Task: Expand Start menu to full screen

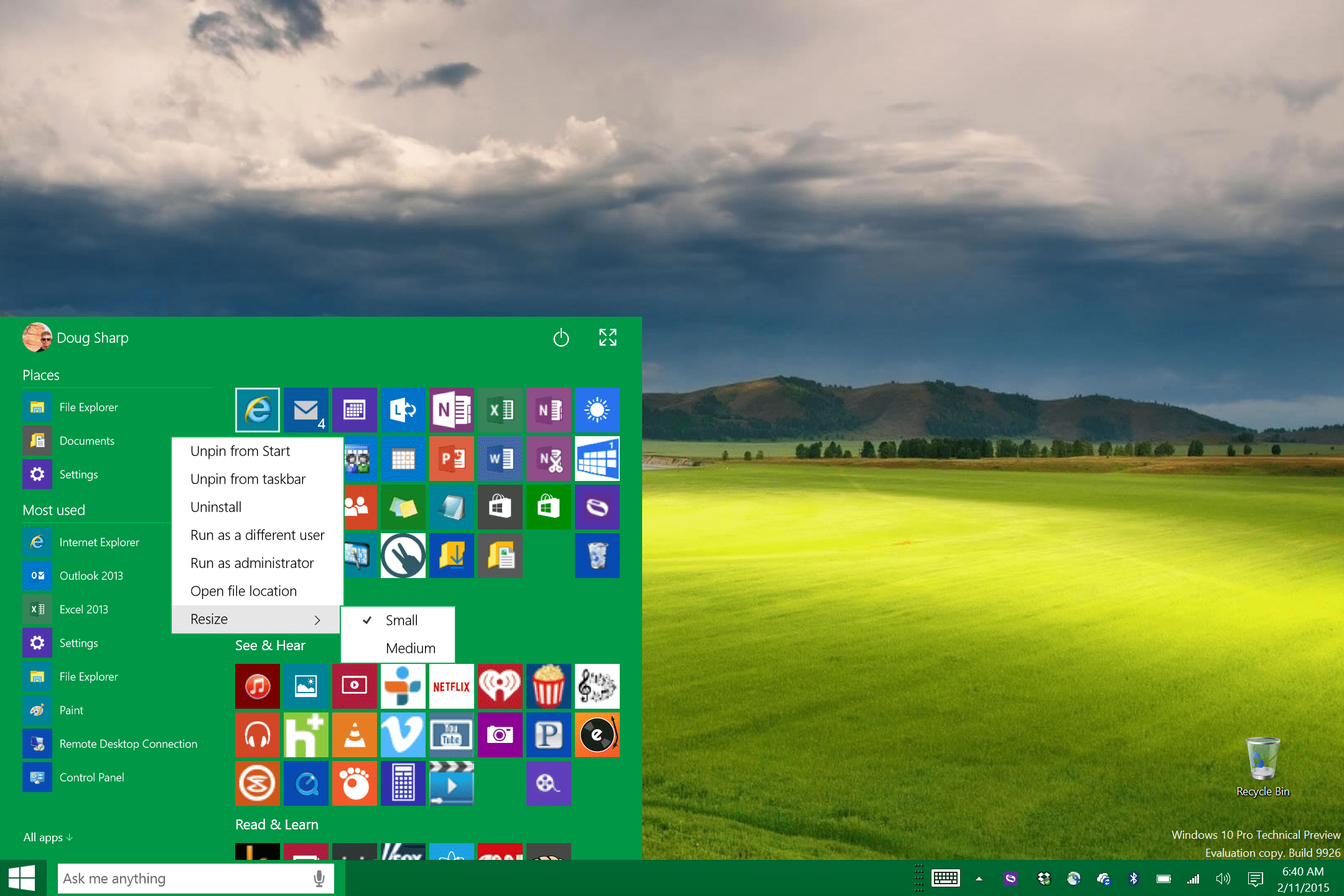Action: coord(608,337)
